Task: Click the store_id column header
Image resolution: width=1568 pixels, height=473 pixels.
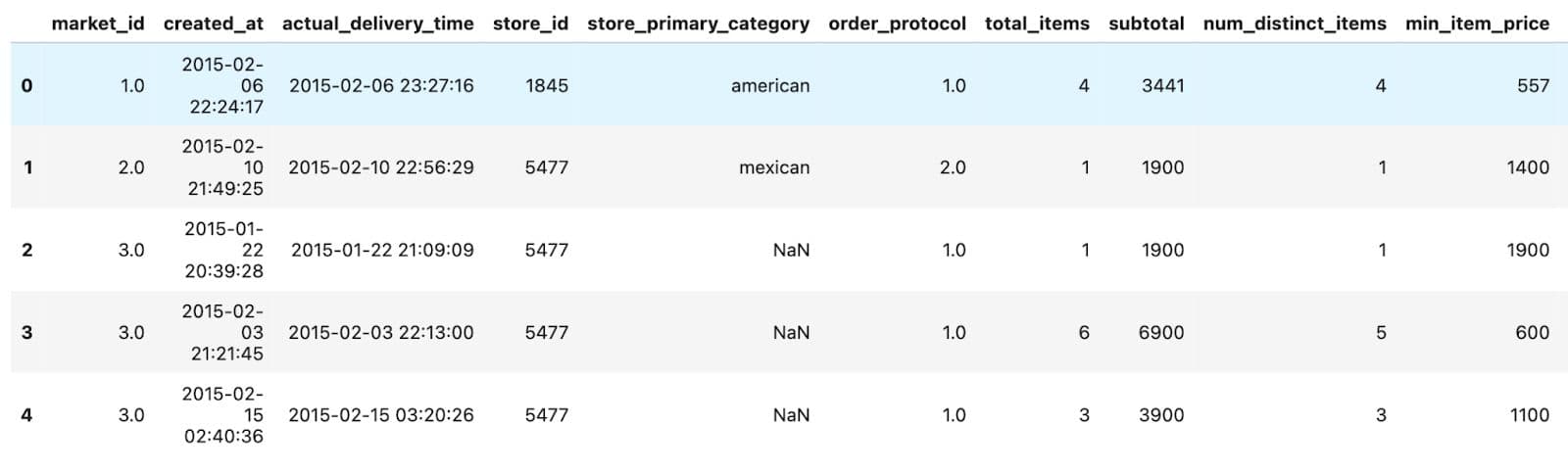Action: point(530,24)
